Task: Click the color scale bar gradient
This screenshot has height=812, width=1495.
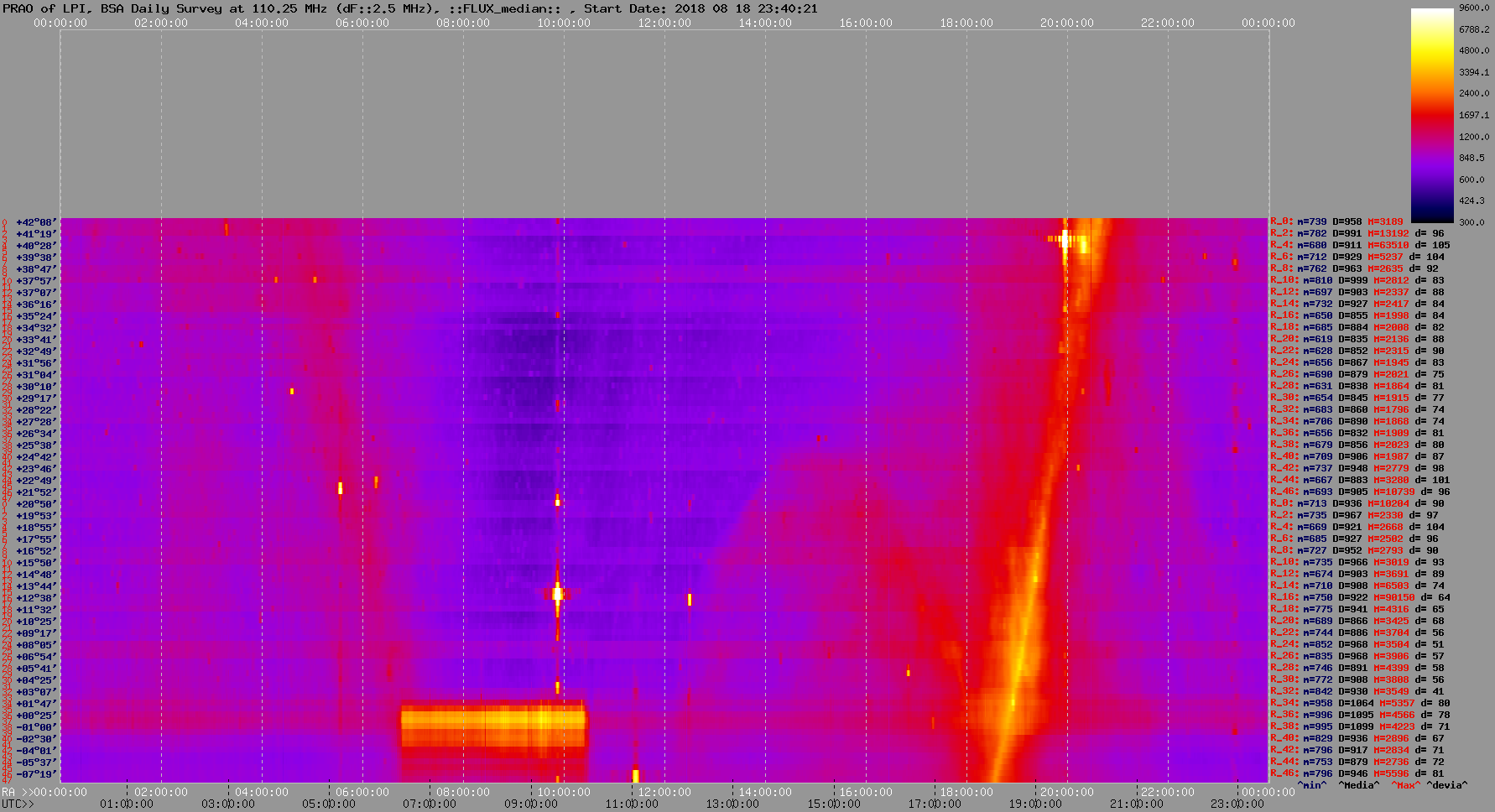Action: 1431,115
